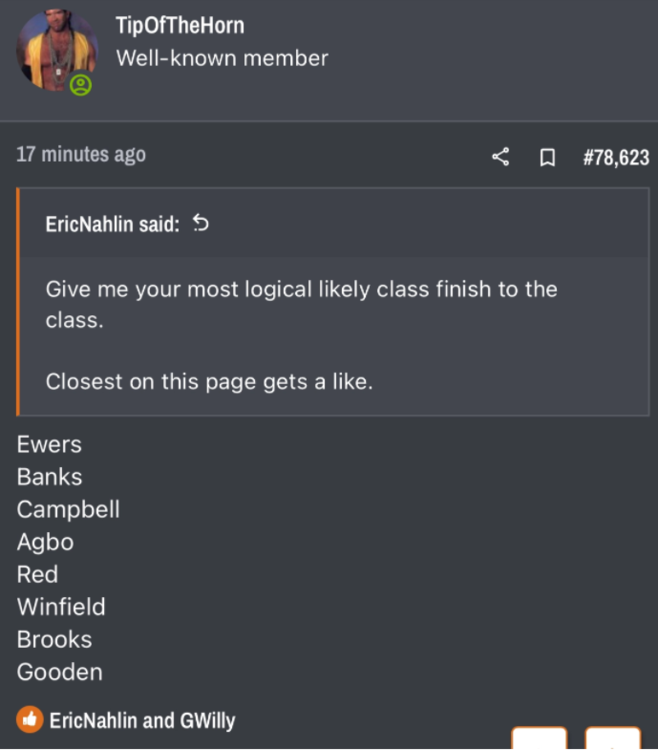This screenshot has height=750, width=658.
Task: Click the name 'Ewers' in the post
Action: point(49,444)
